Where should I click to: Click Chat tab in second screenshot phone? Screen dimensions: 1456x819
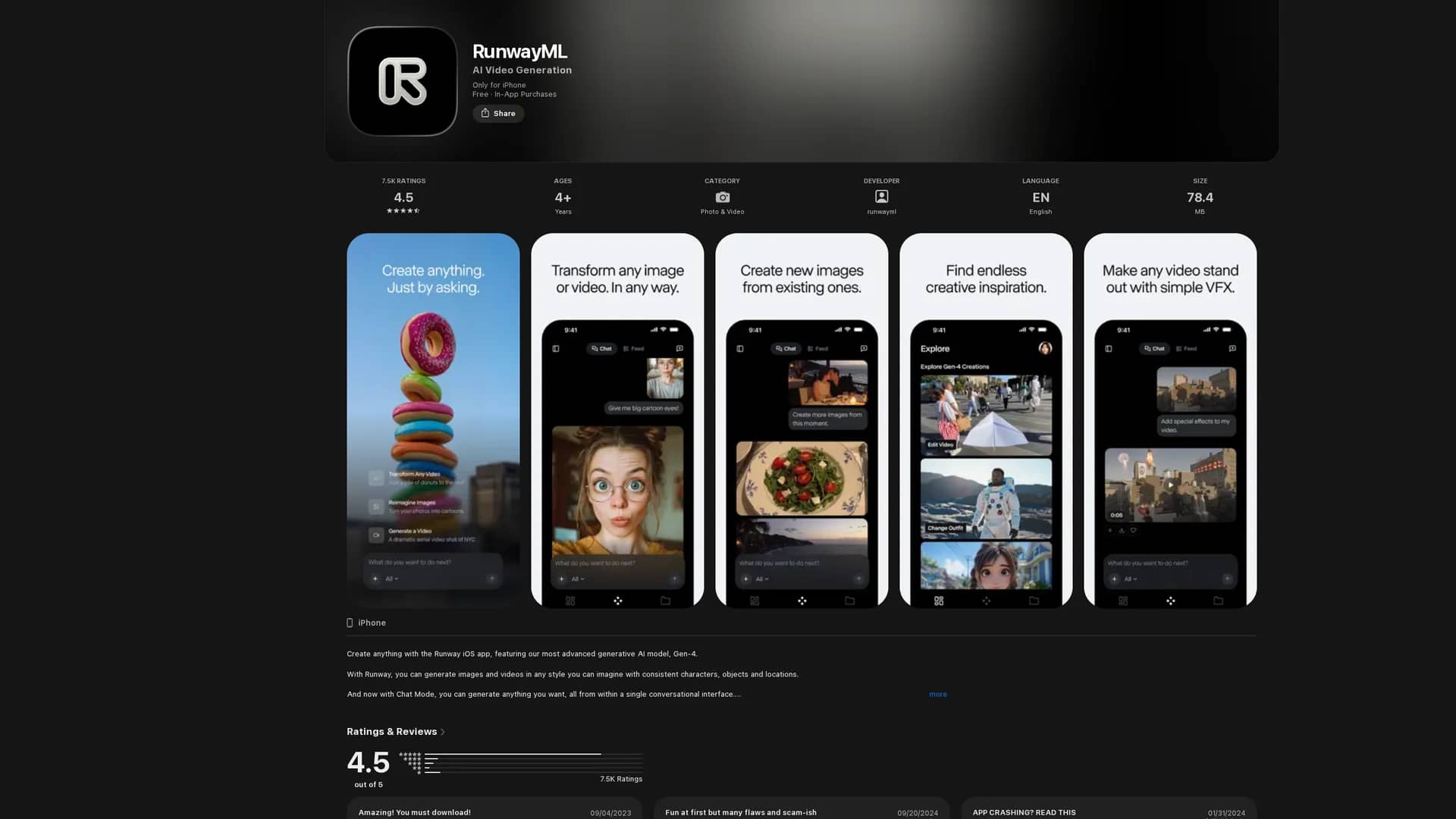602,349
